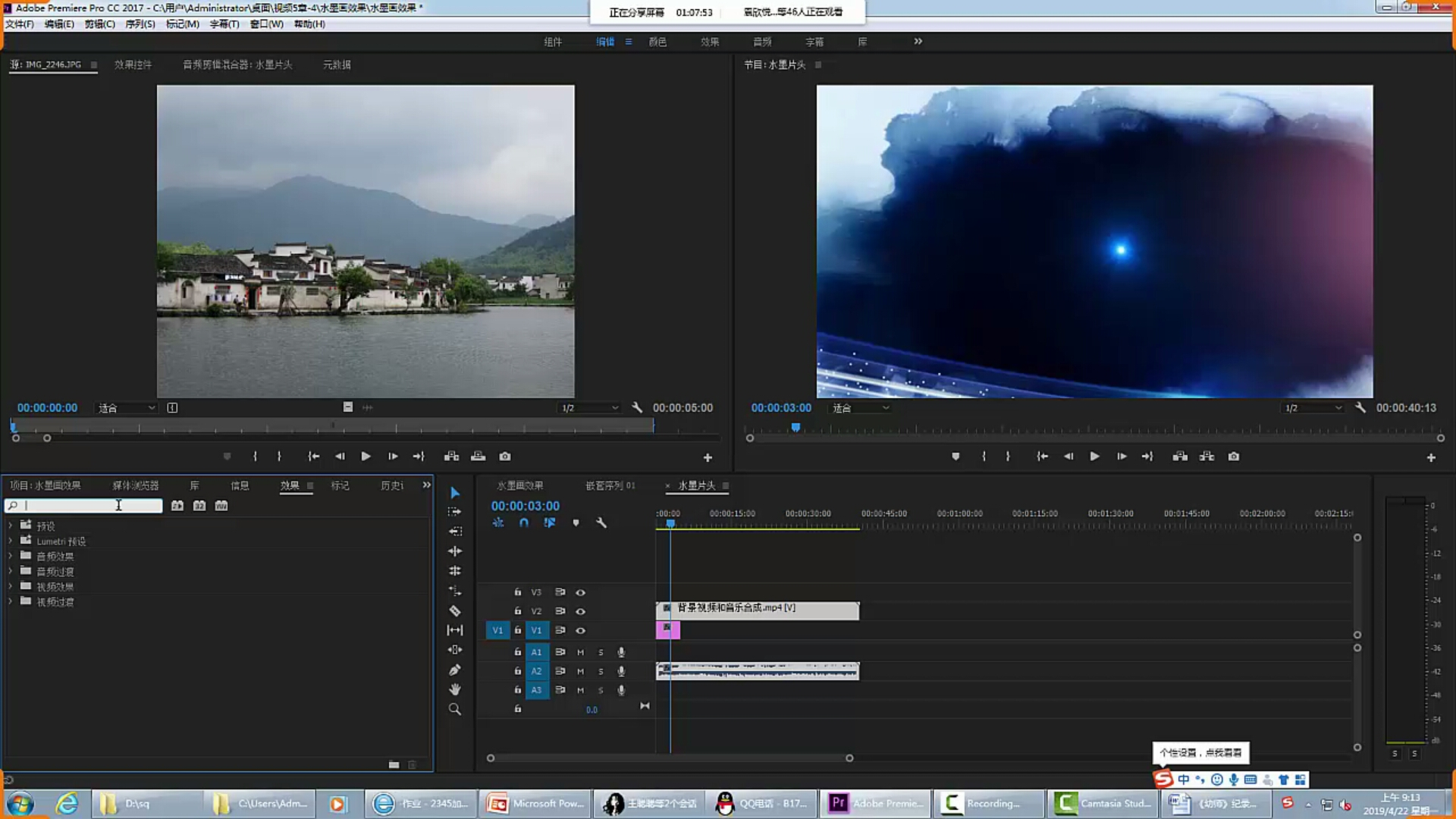Screen dimensions: 1456x819
Task: Enable the timeline Snap magnet
Action: point(524,522)
